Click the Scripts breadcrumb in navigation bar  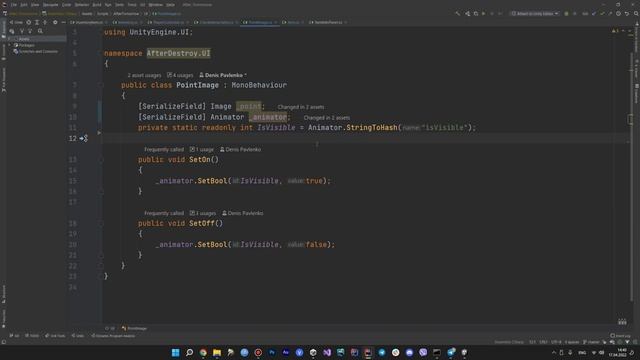click(x=102, y=13)
